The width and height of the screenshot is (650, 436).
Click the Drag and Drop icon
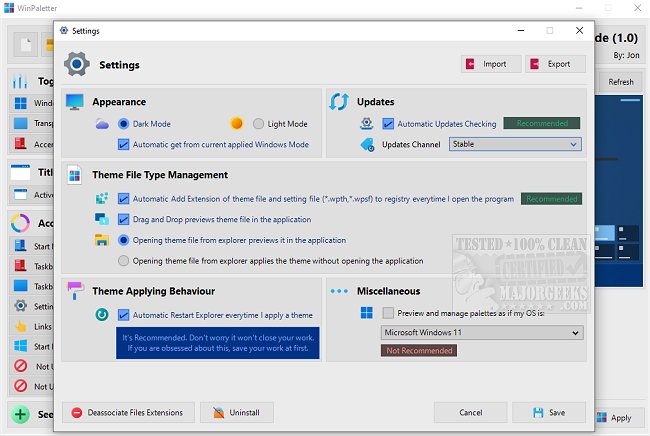pos(102,219)
